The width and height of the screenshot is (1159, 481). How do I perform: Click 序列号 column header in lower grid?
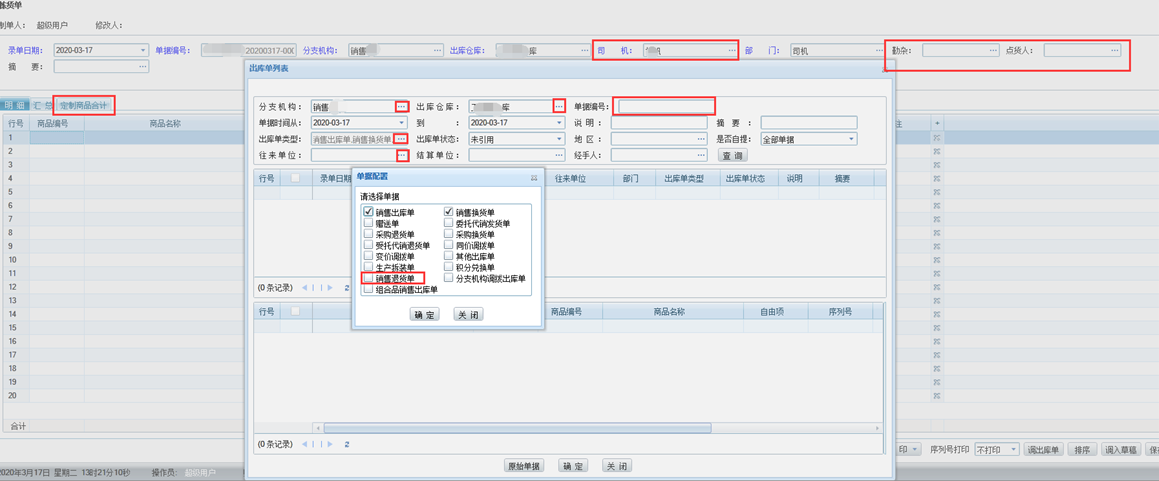841,312
